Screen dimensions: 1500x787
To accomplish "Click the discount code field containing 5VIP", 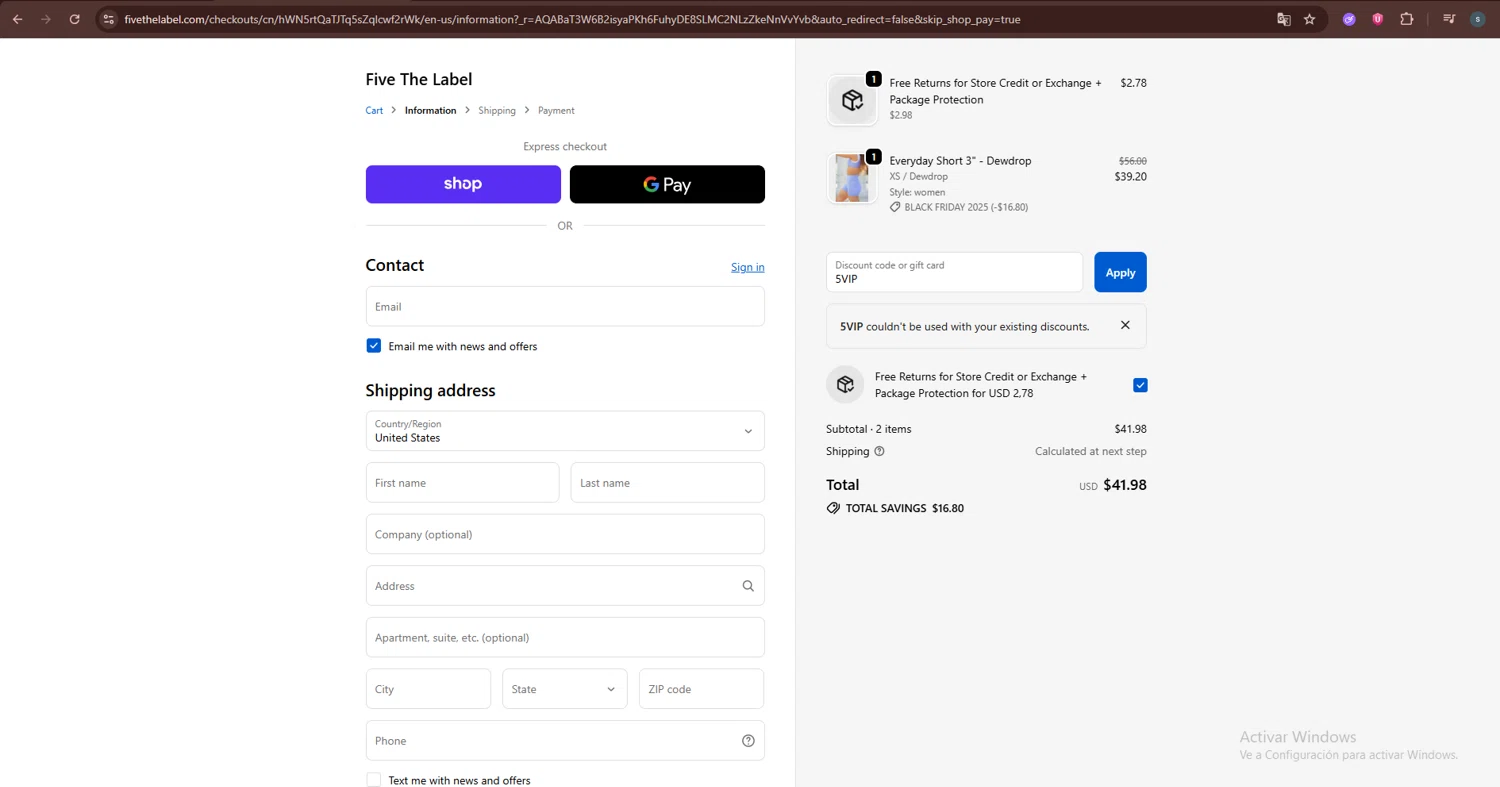I will [x=954, y=272].
